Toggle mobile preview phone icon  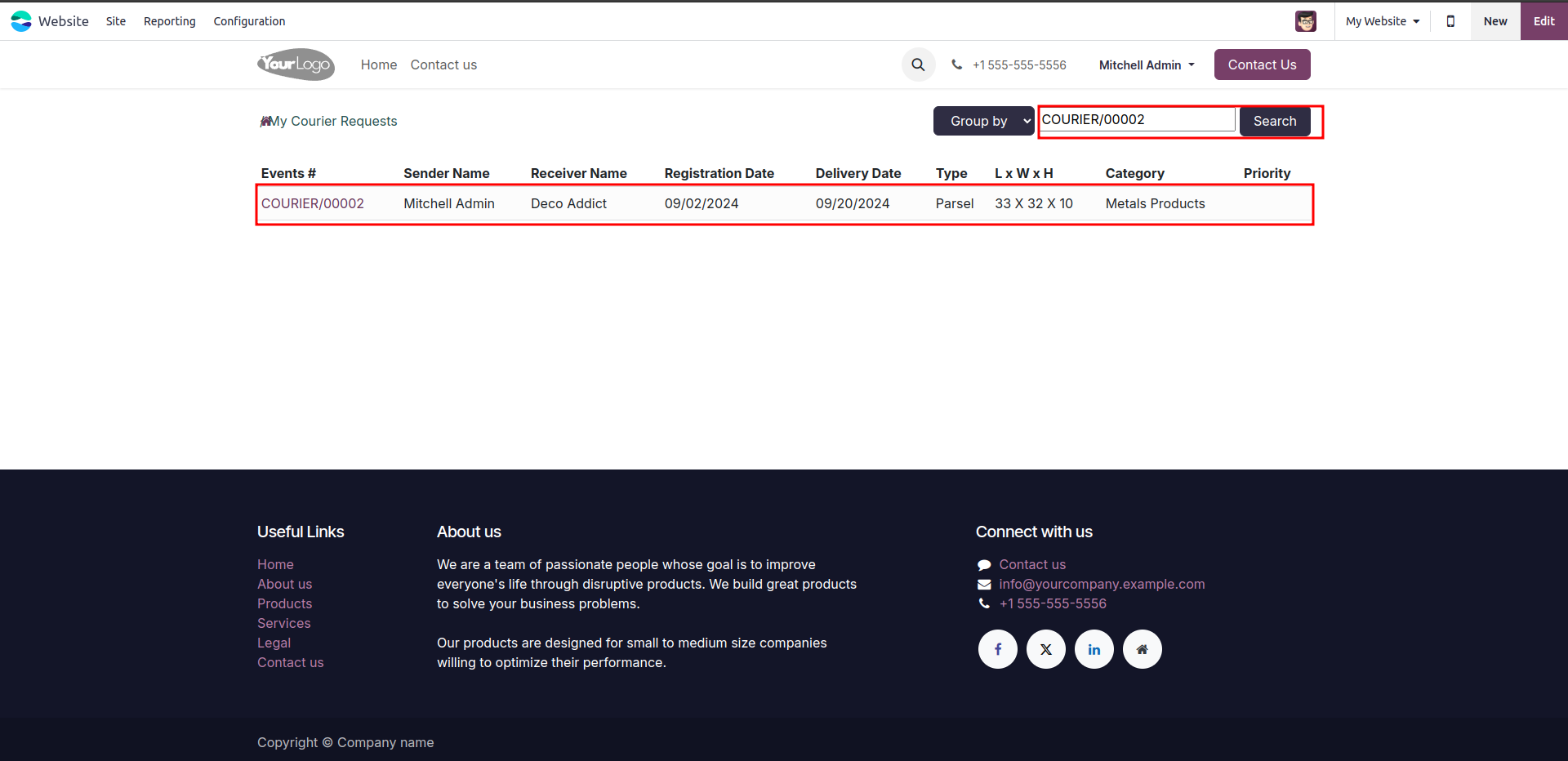point(1450,21)
